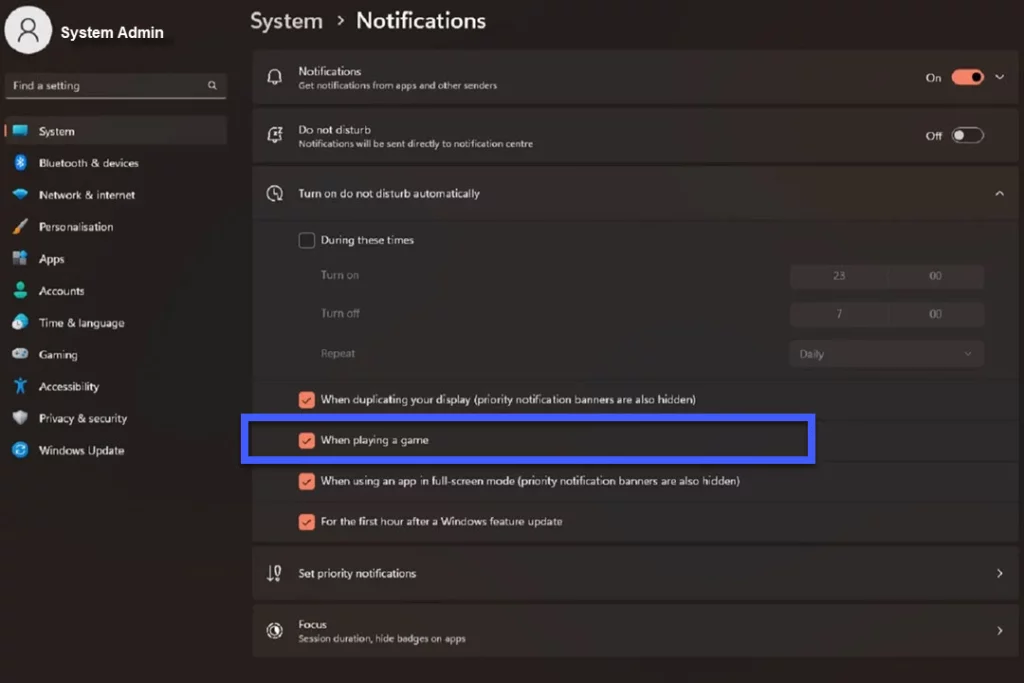Viewport: 1024px width, 683px height.
Task: Select the Turn off minutes field
Action: point(935,314)
